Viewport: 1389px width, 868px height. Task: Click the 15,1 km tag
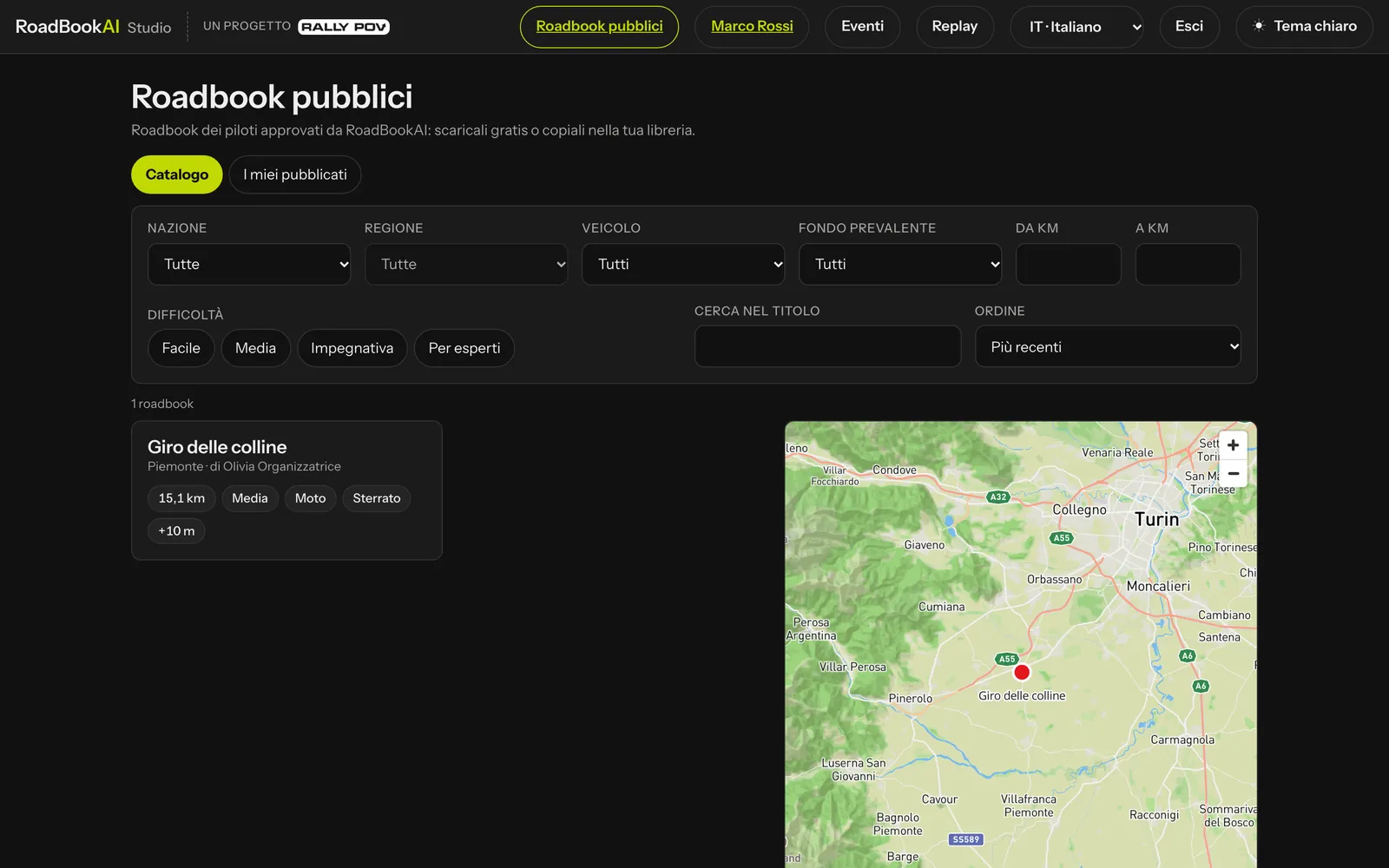click(181, 498)
